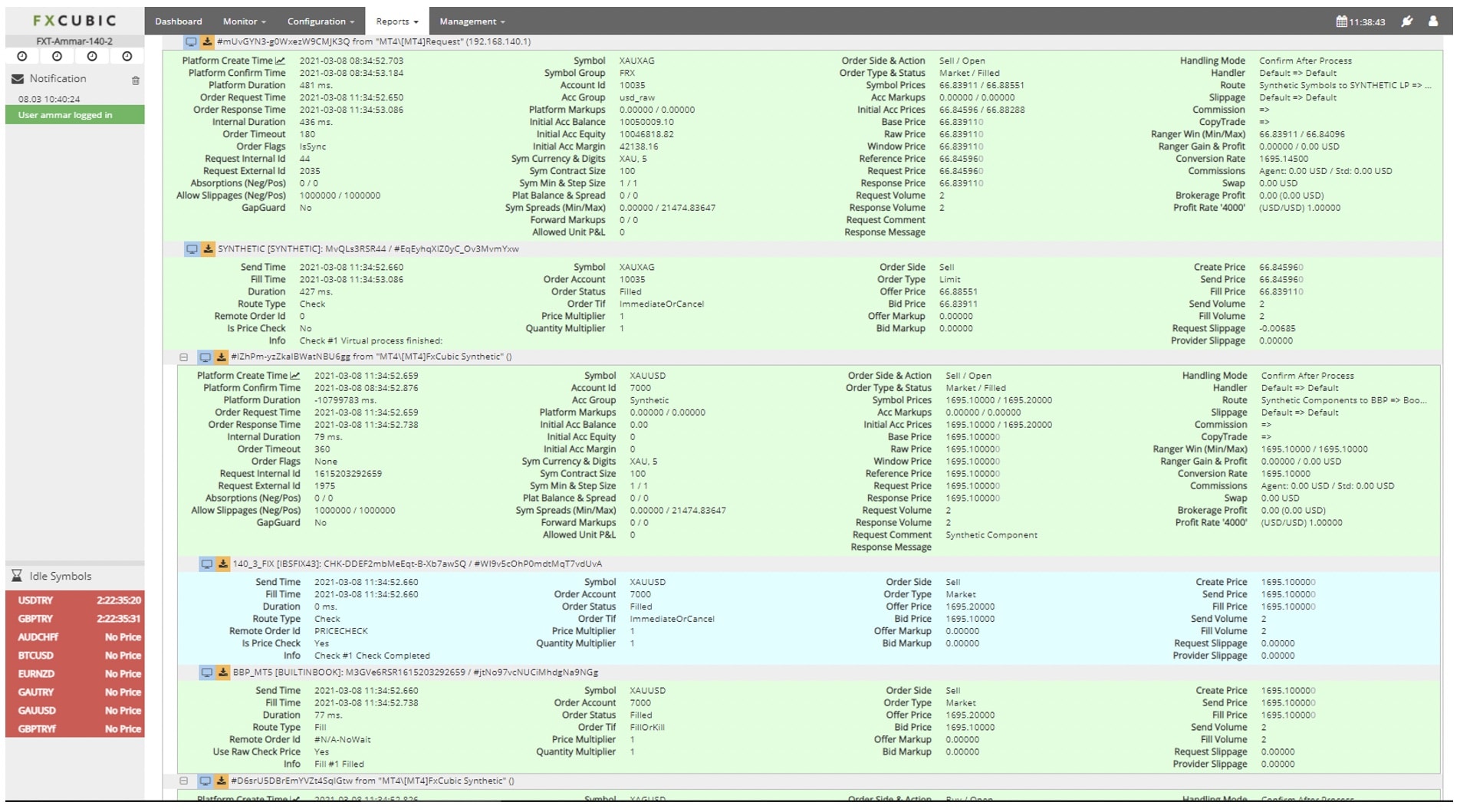Collapse the #IZhPm-yzZkaIBWatNBU6gg request section
This screenshot has width=1460, height=812.
[x=184, y=357]
